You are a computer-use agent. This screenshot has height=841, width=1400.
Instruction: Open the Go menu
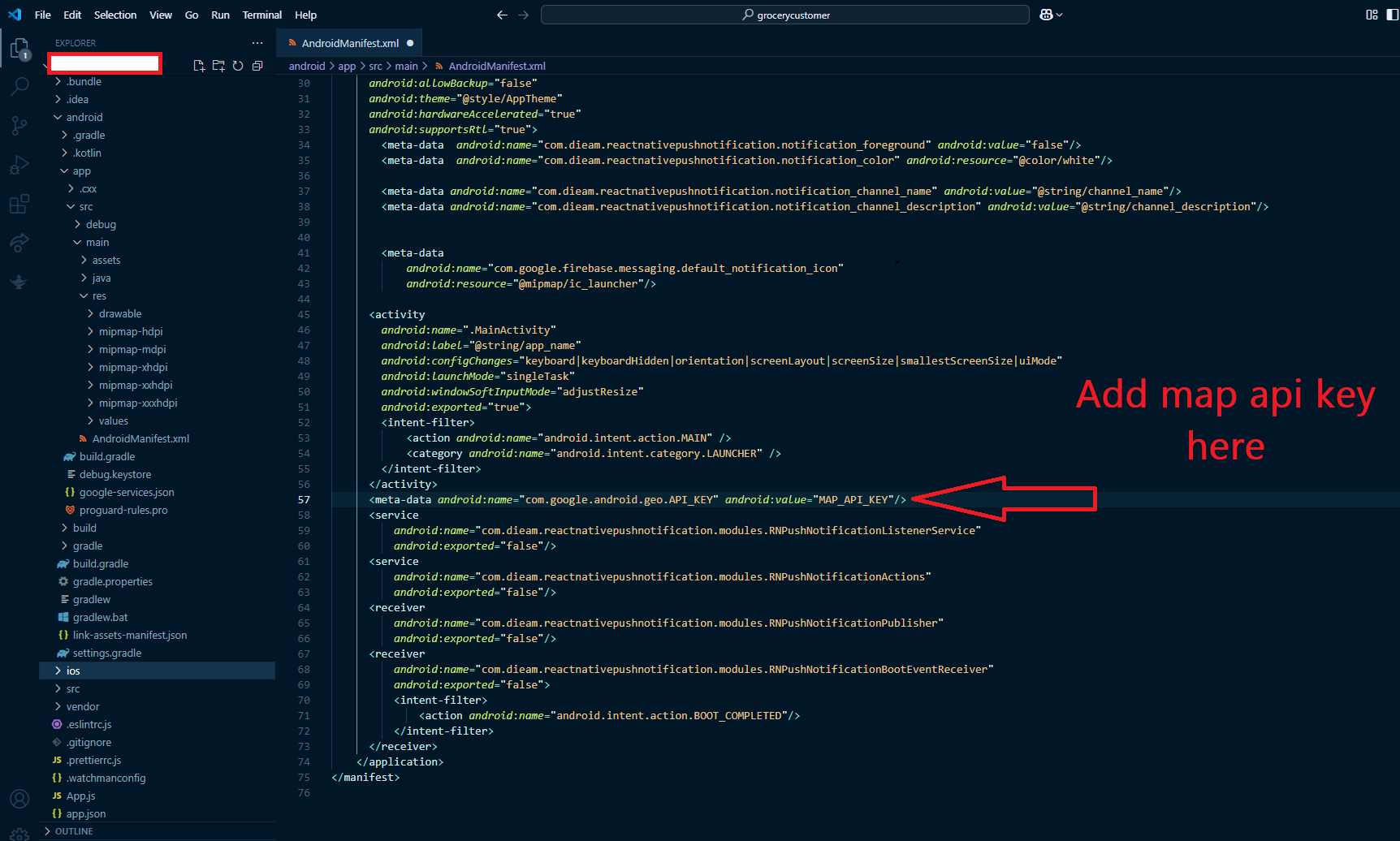192,15
